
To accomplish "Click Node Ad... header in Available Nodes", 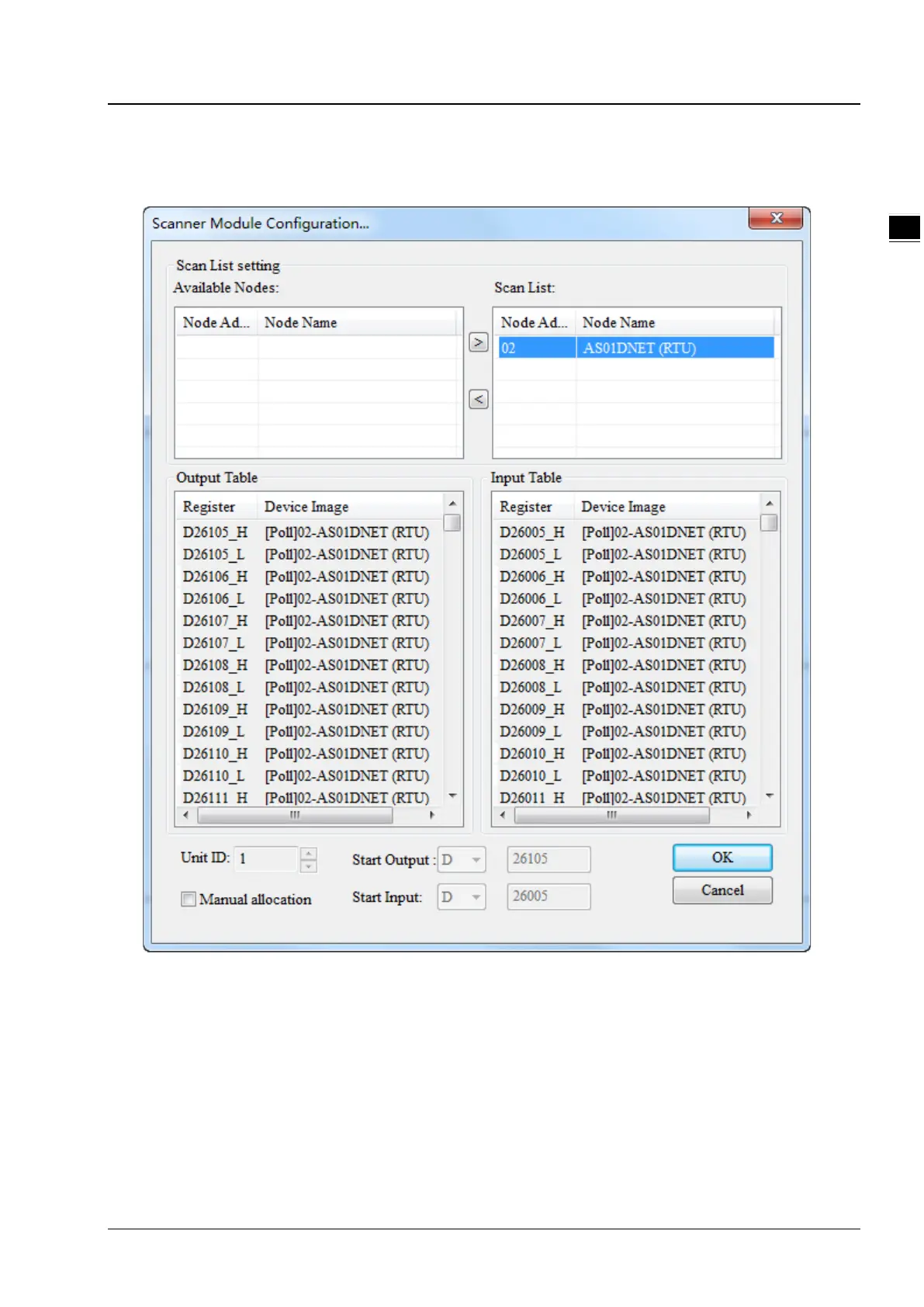I will (x=216, y=322).
